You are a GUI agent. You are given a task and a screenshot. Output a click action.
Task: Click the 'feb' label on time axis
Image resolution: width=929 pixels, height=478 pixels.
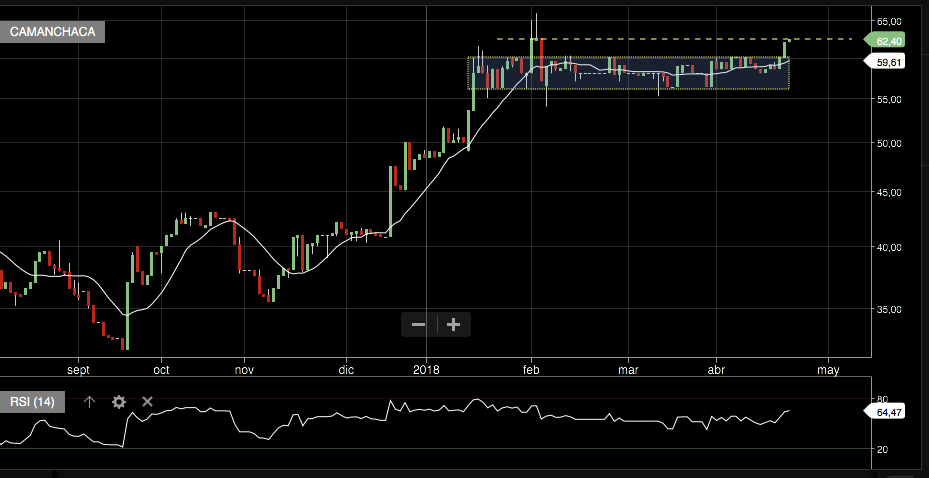pyautogui.click(x=532, y=369)
